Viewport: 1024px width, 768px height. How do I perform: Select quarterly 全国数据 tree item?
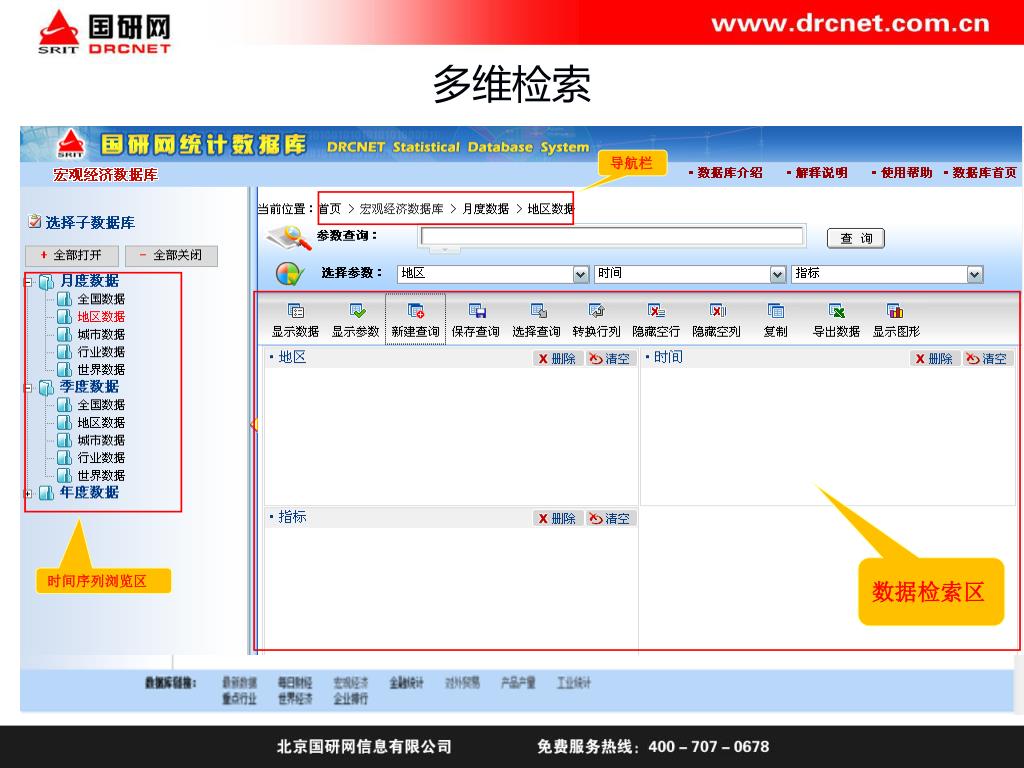[x=101, y=405]
